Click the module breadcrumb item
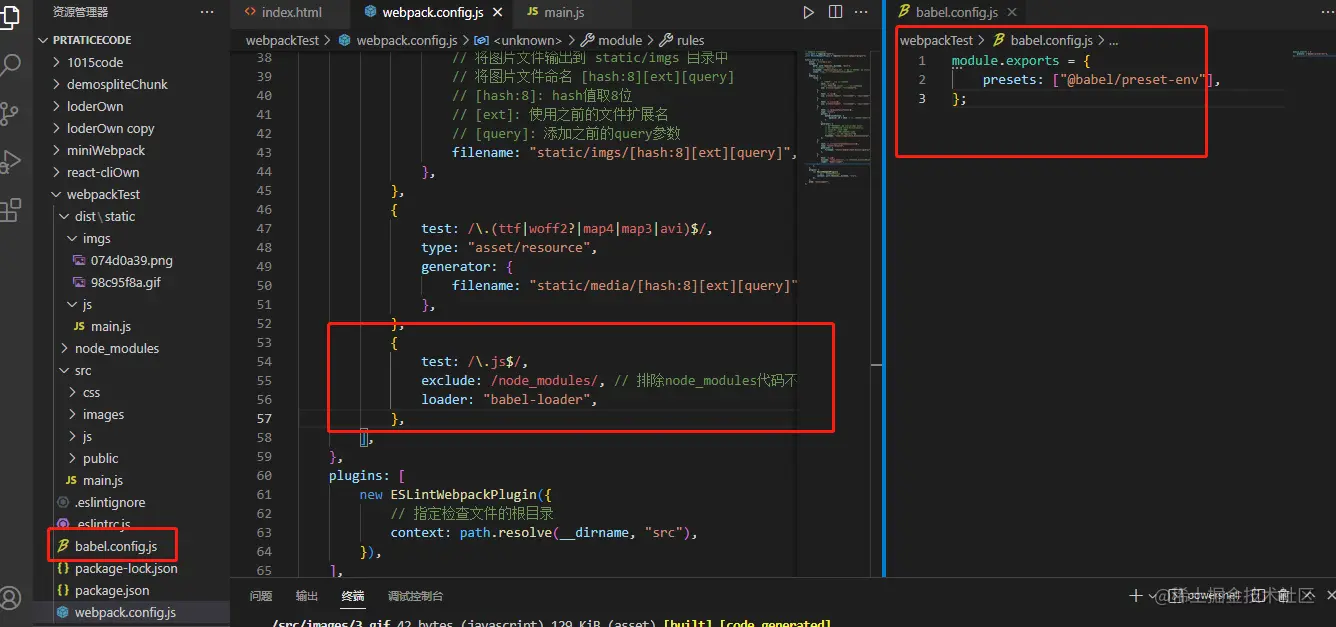The width and height of the screenshot is (1336, 627). tap(619, 40)
